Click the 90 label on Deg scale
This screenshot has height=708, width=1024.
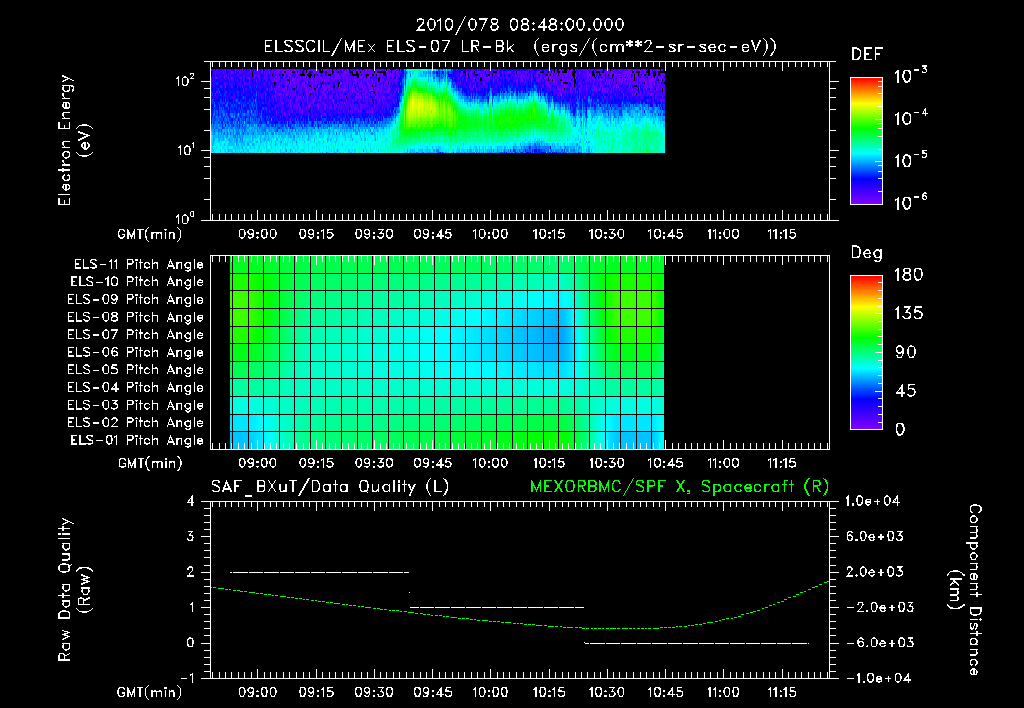click(x=906, y=352)
